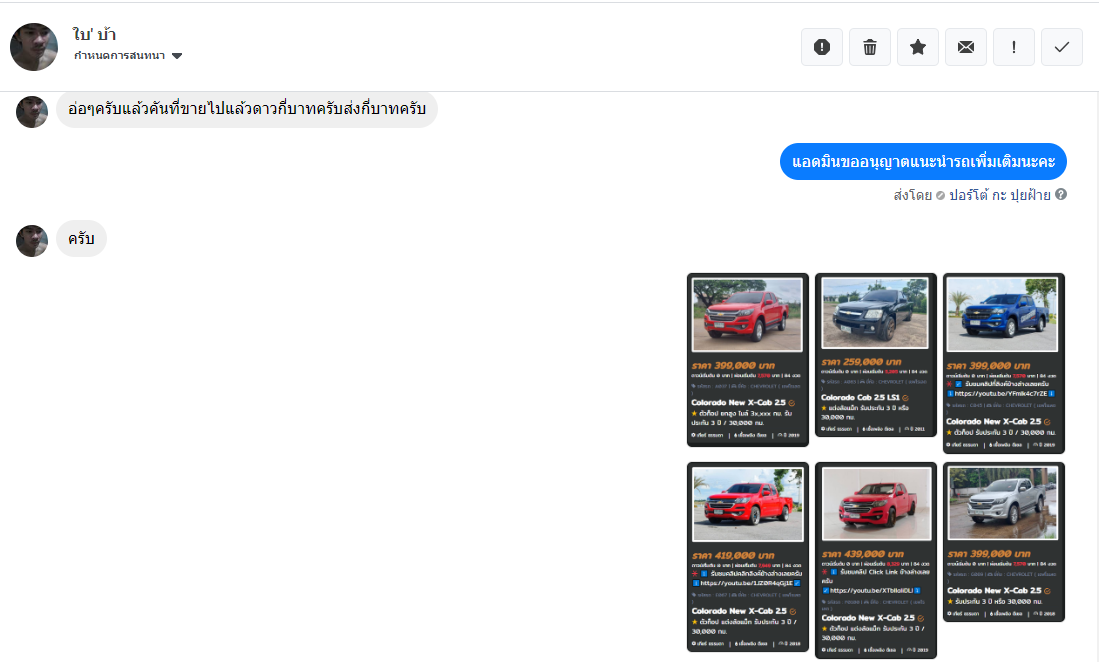Click the report spam exclamation circle icon
Screen dimensions: 1099x662
click(821, 47)
